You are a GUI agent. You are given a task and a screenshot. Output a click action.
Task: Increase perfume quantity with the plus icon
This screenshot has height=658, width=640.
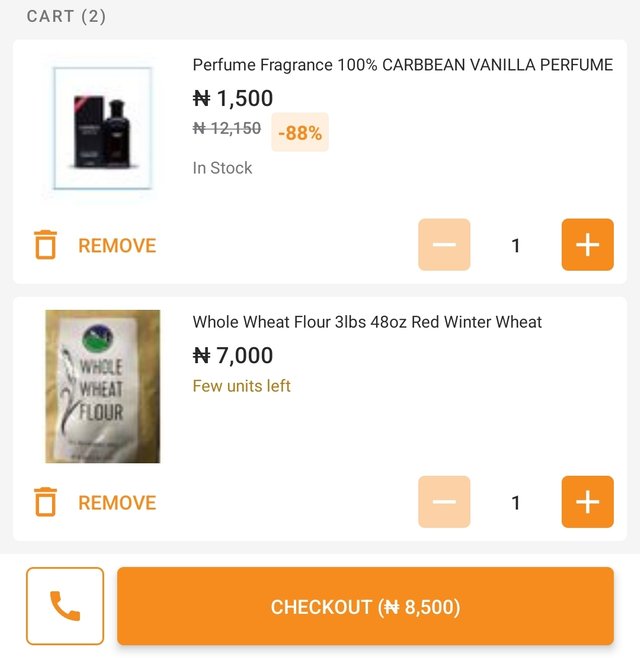coord(588,245)
